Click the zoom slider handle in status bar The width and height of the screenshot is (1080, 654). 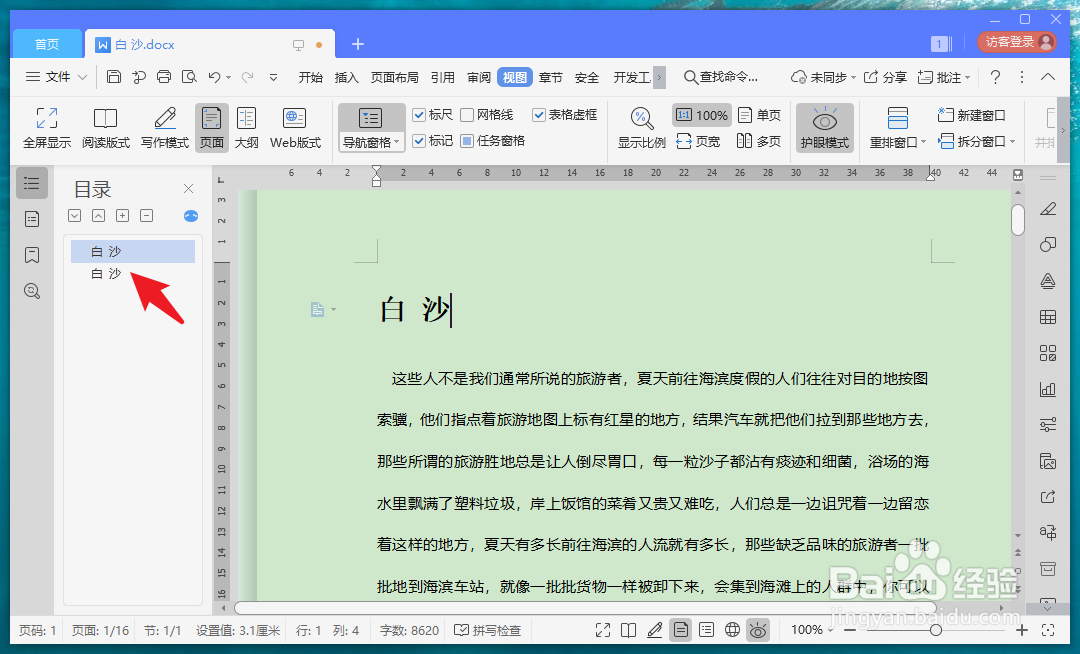935,630
